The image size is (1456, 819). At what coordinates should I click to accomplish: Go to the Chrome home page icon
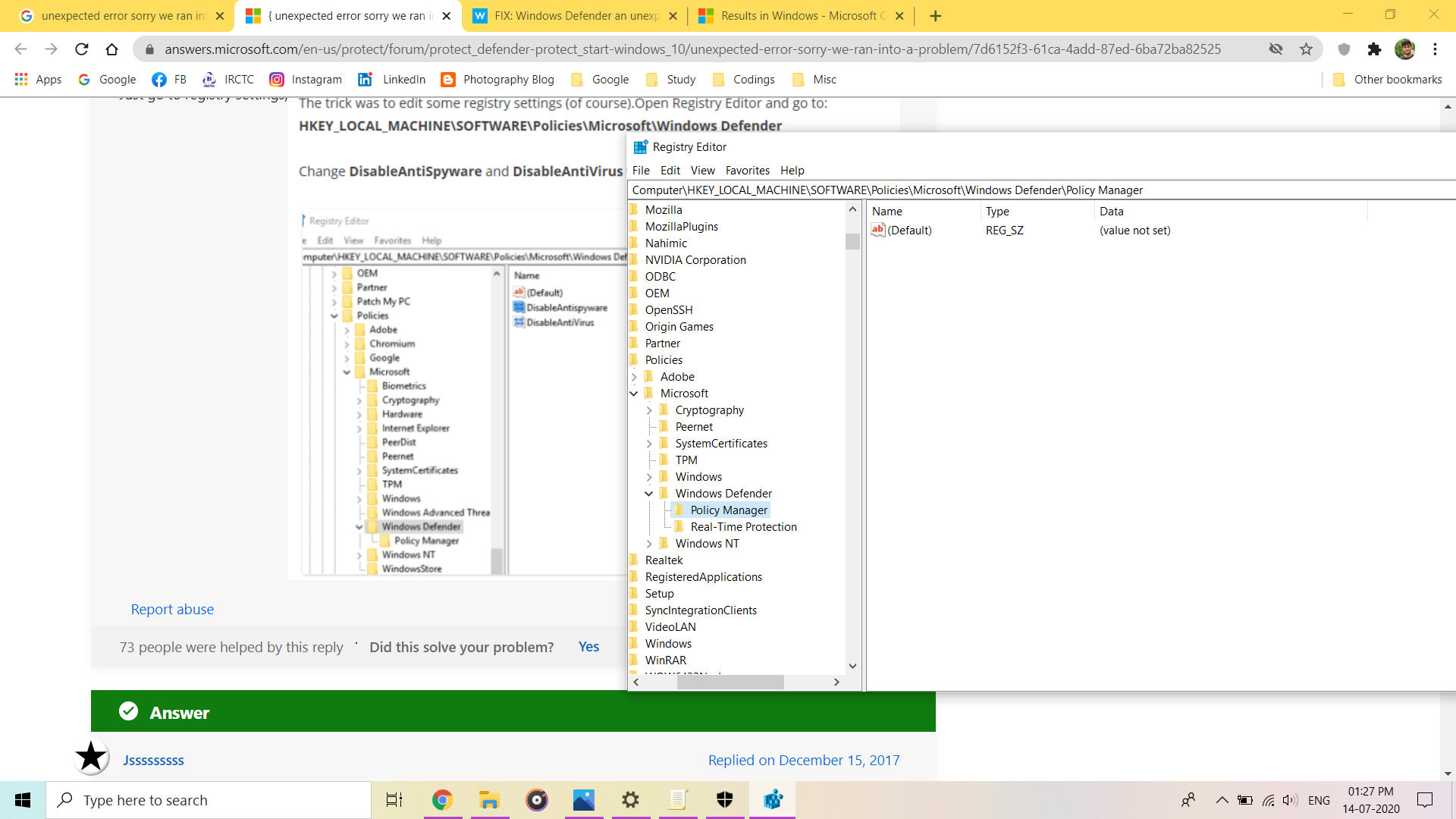pos(111,49)
